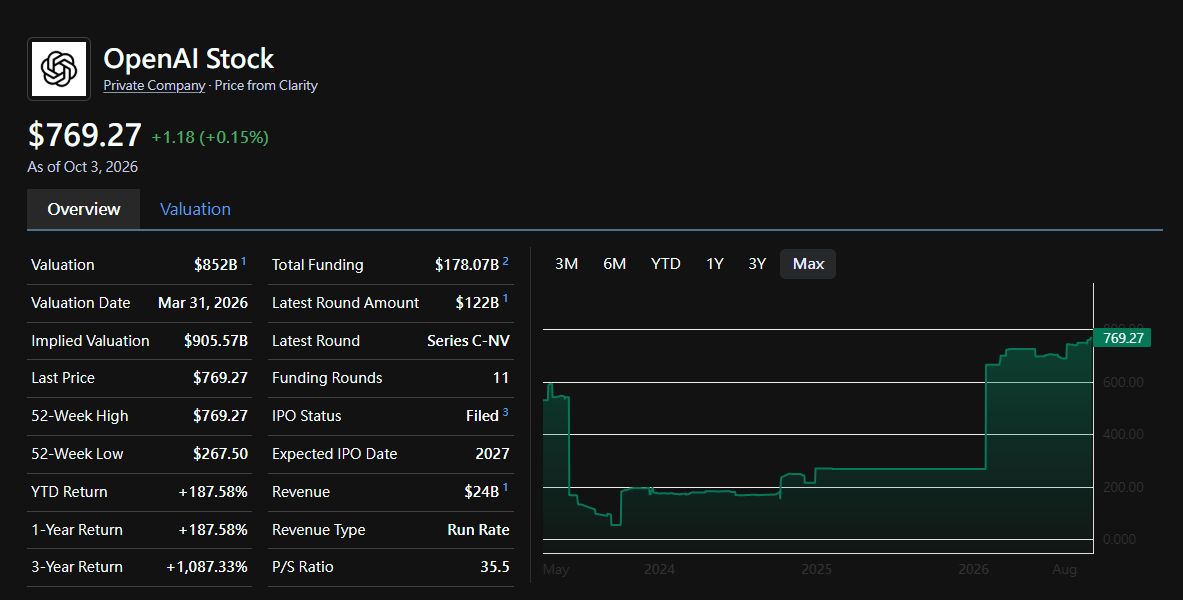Click the Expected IPO Date value 2027

[x=493, y=454]
